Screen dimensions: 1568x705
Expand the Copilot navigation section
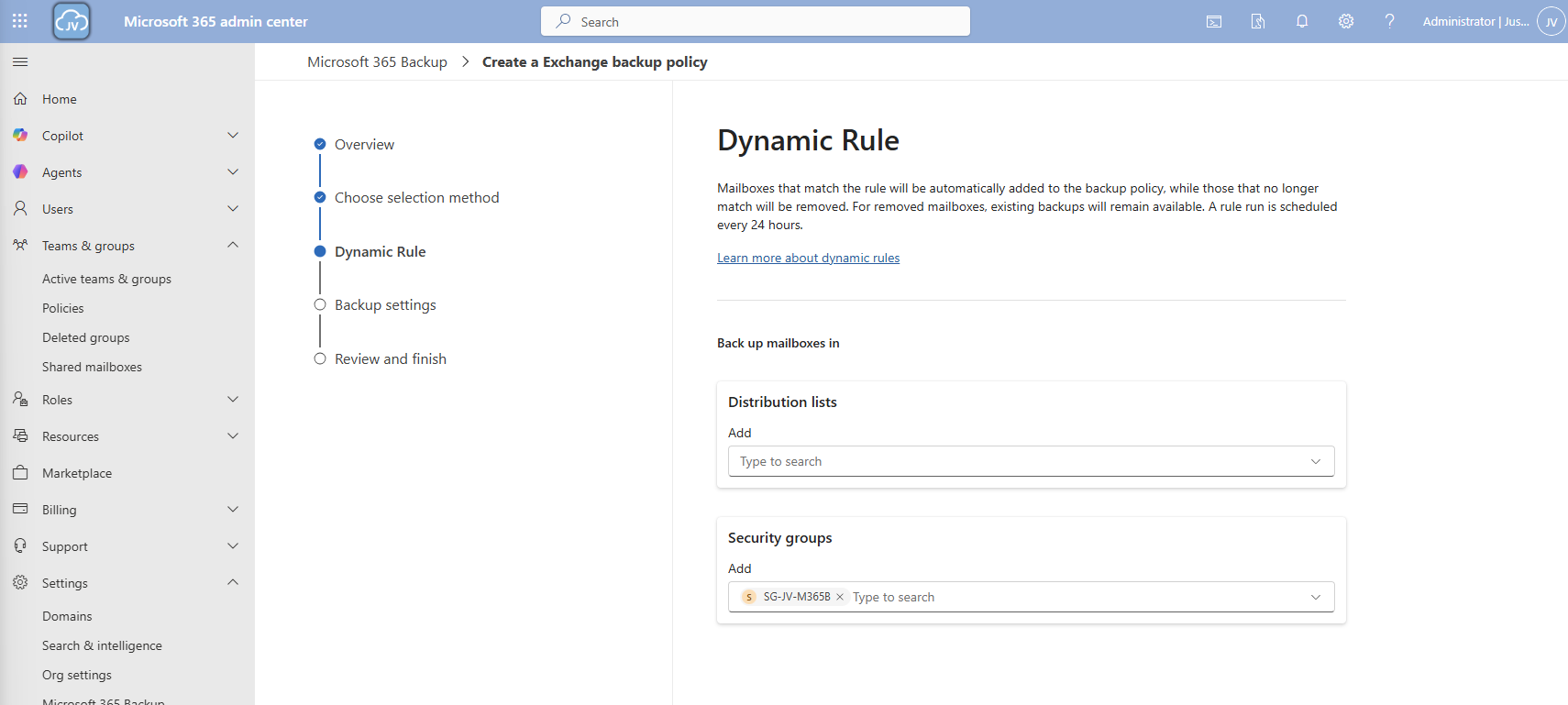pyautogui.click(x=233, y=136)
